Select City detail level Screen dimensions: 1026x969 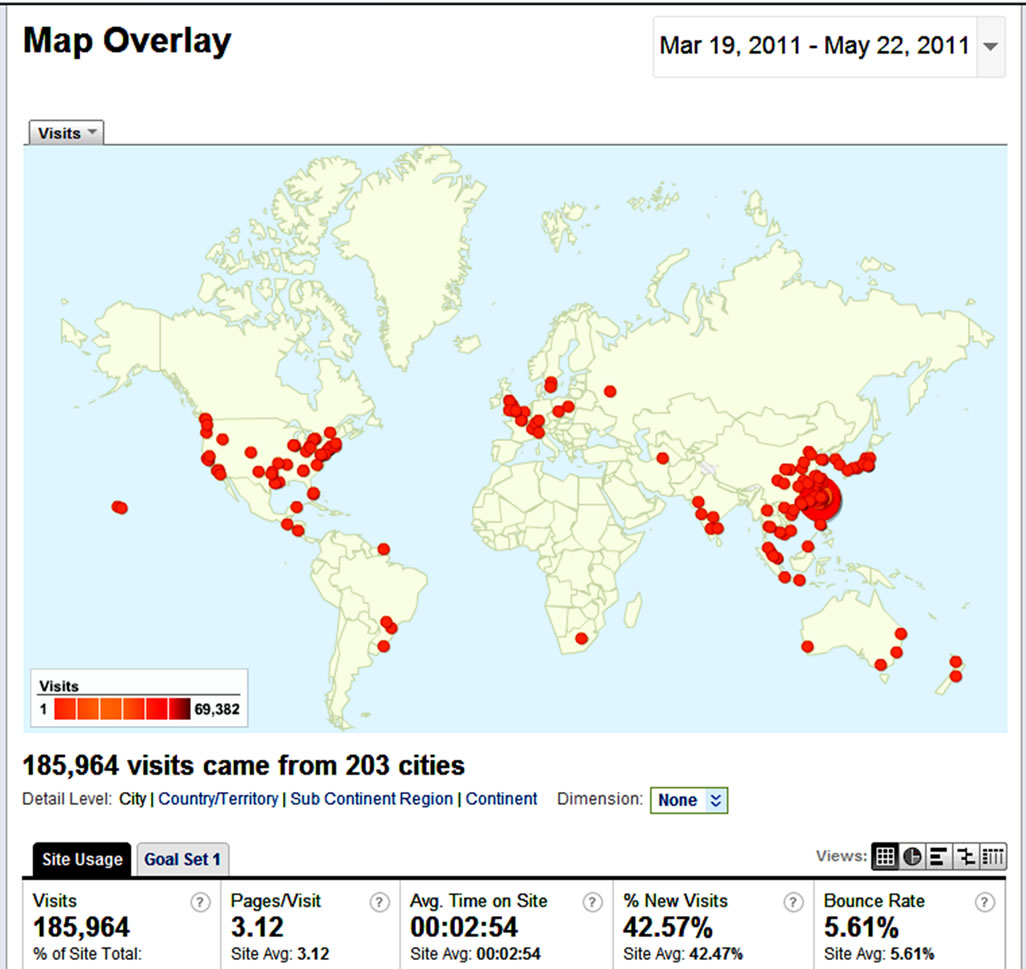click(132, 799)
